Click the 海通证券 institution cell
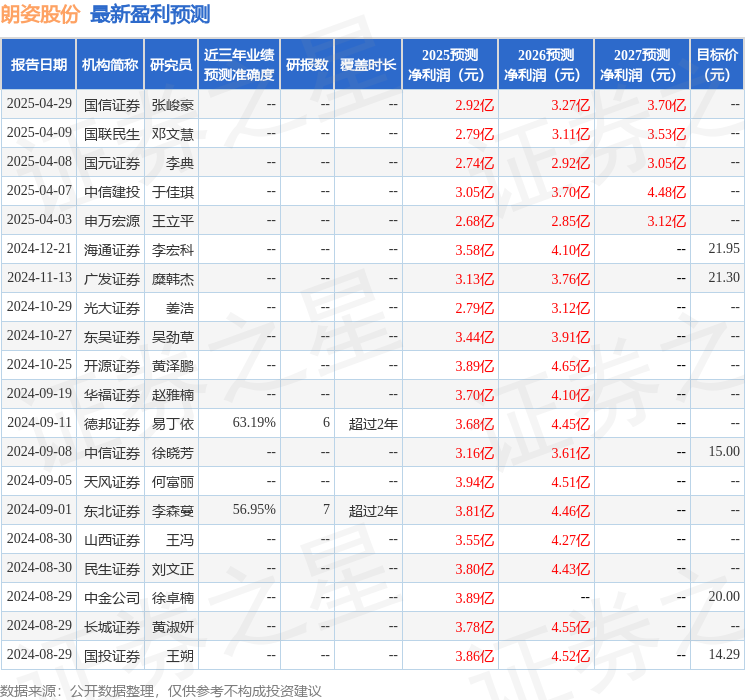This screenshot has width=745, height=700. [112, 250]
